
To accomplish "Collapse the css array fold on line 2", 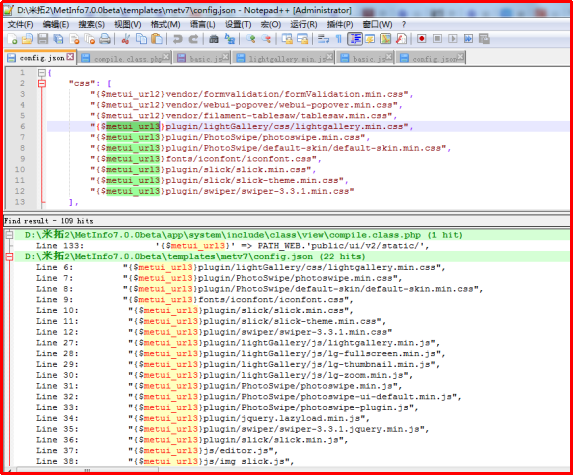I will pos(42,84).
